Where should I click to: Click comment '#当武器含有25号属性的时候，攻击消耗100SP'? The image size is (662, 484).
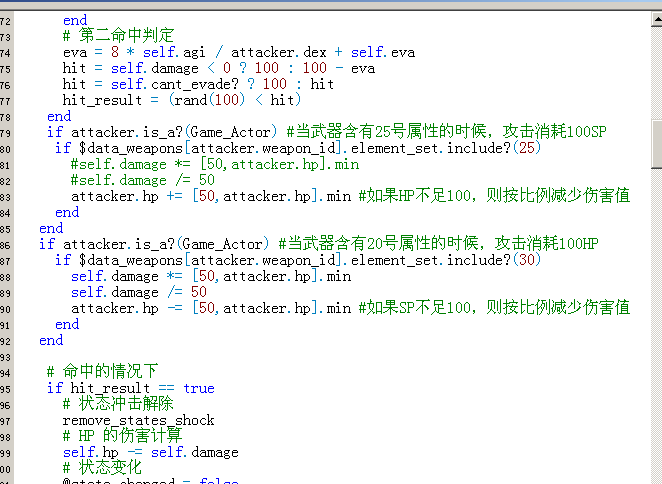tap(447, 132)
